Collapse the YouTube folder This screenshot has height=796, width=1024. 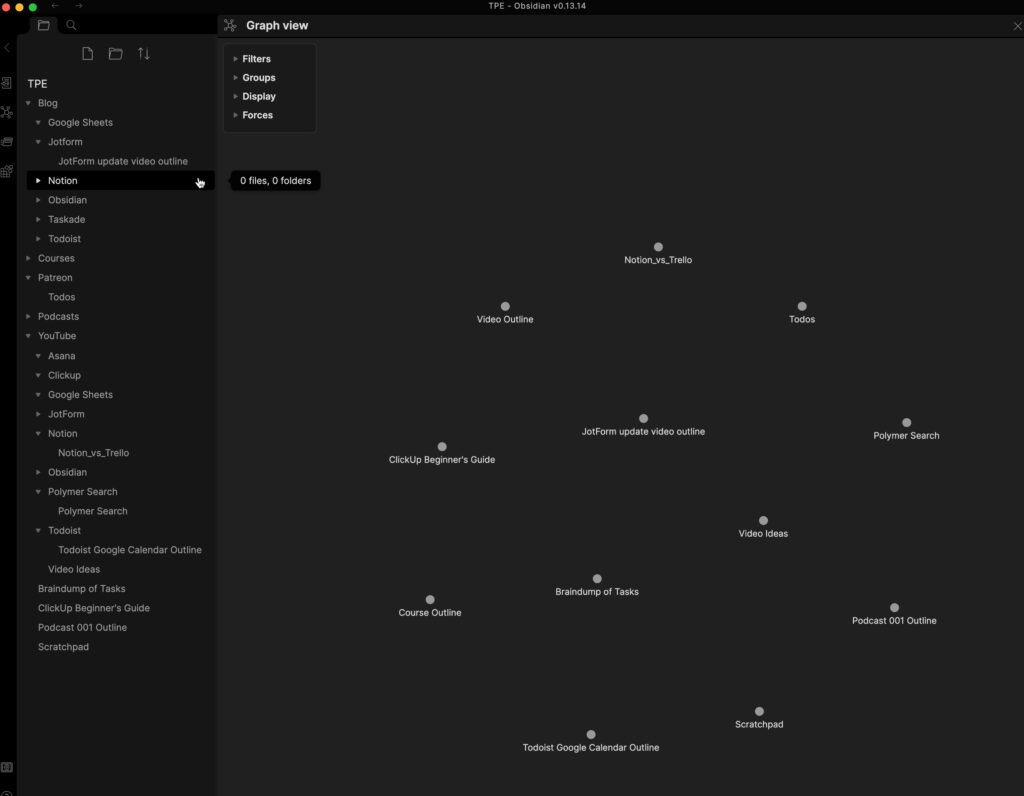28,336
